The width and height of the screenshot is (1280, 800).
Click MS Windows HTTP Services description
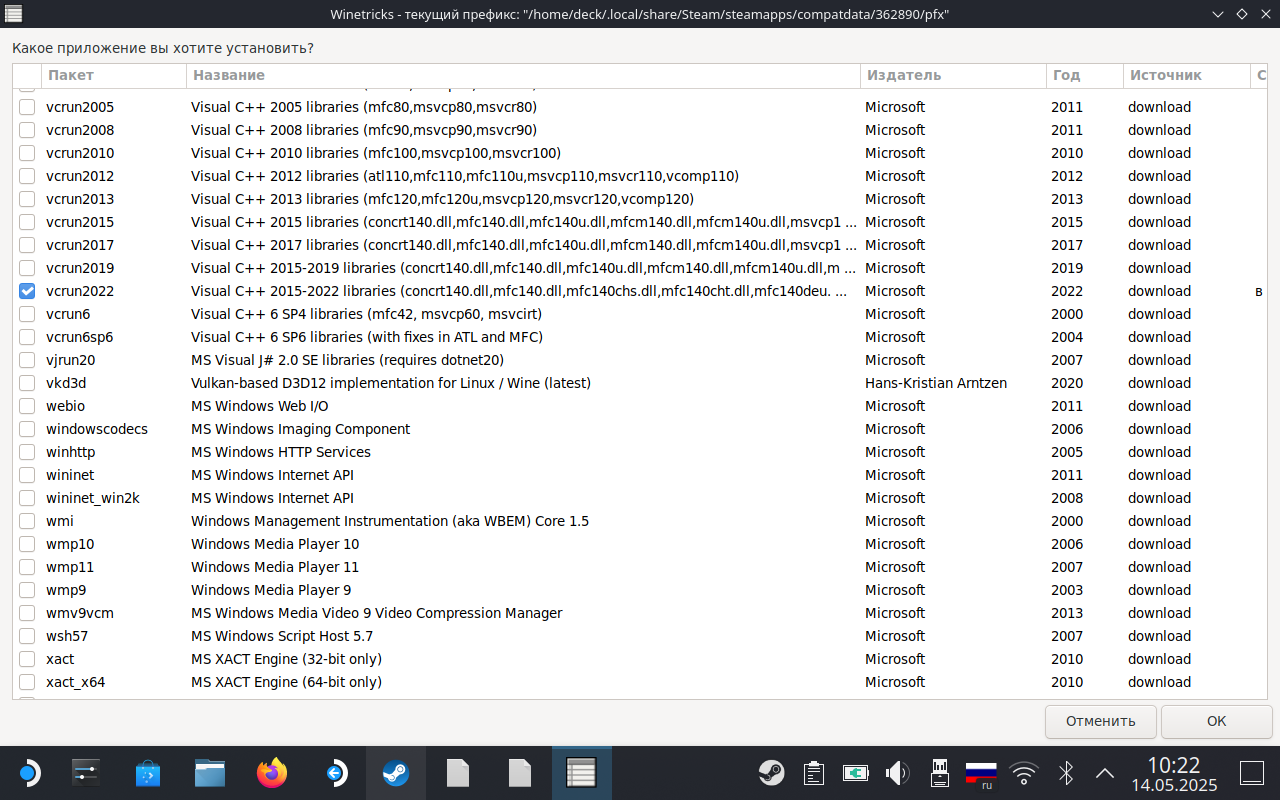coord(281,452)
